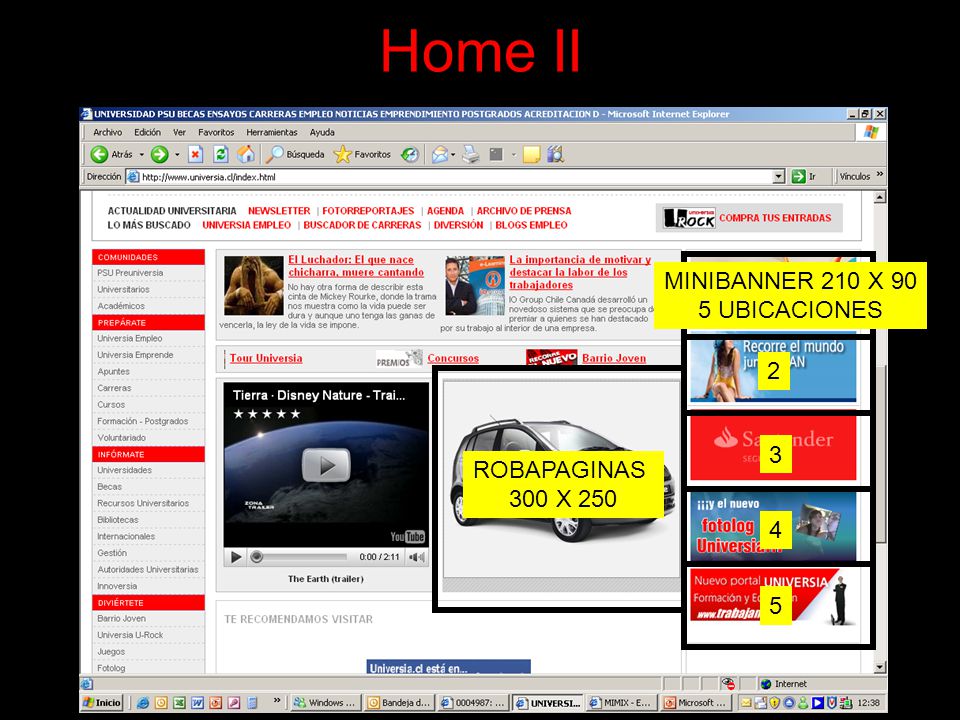
Task: Click the green Ir go arrow
Action: pyautogui.click(x=798, y=176)
